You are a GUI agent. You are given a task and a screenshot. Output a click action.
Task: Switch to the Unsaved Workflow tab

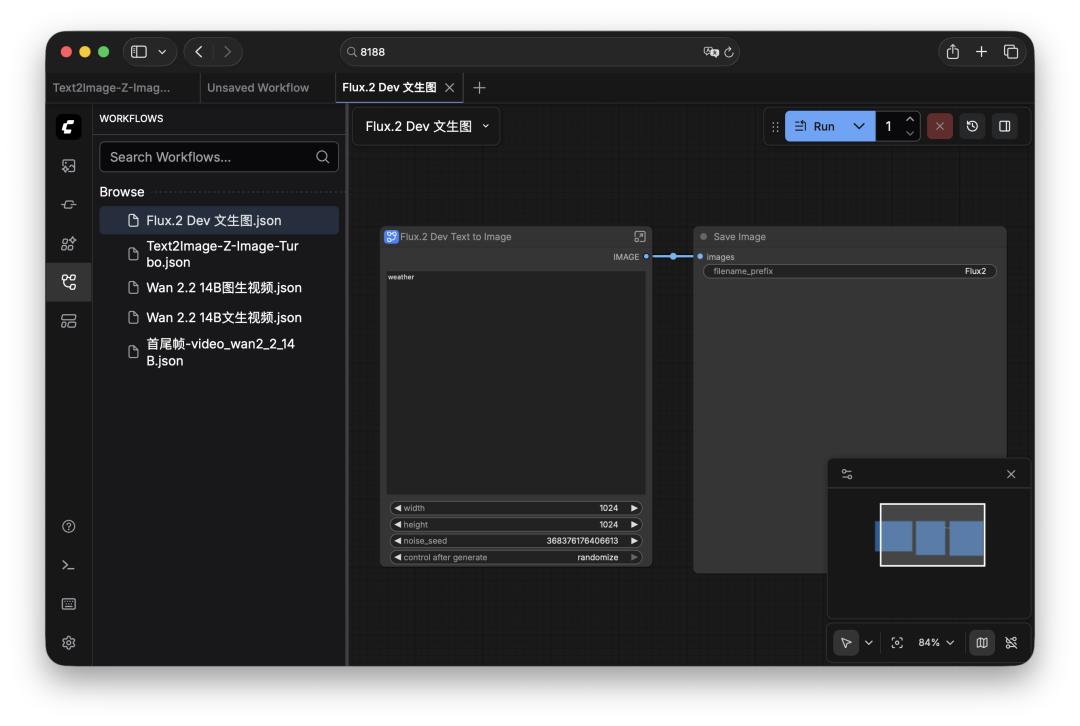pos(258,88)
